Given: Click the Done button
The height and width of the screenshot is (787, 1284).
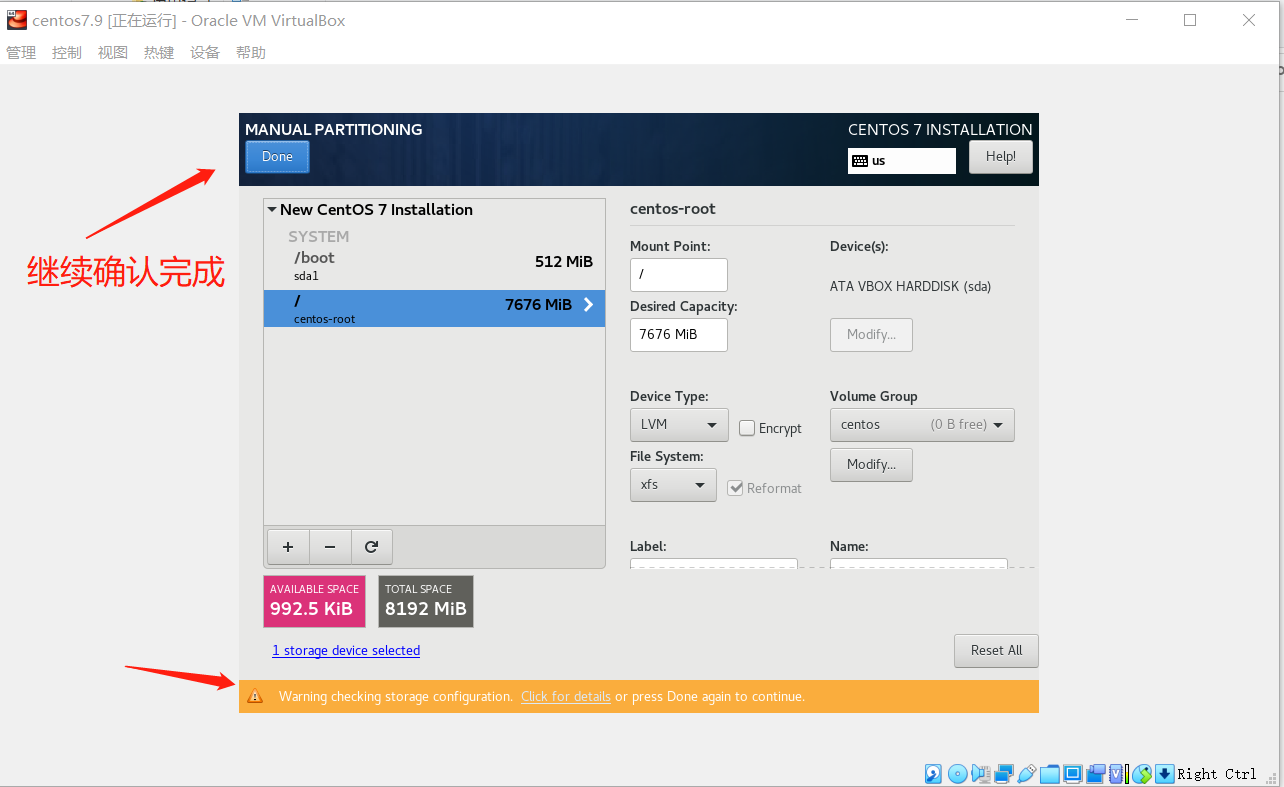Looking at the screenshot, I should (x=277, y=157).
